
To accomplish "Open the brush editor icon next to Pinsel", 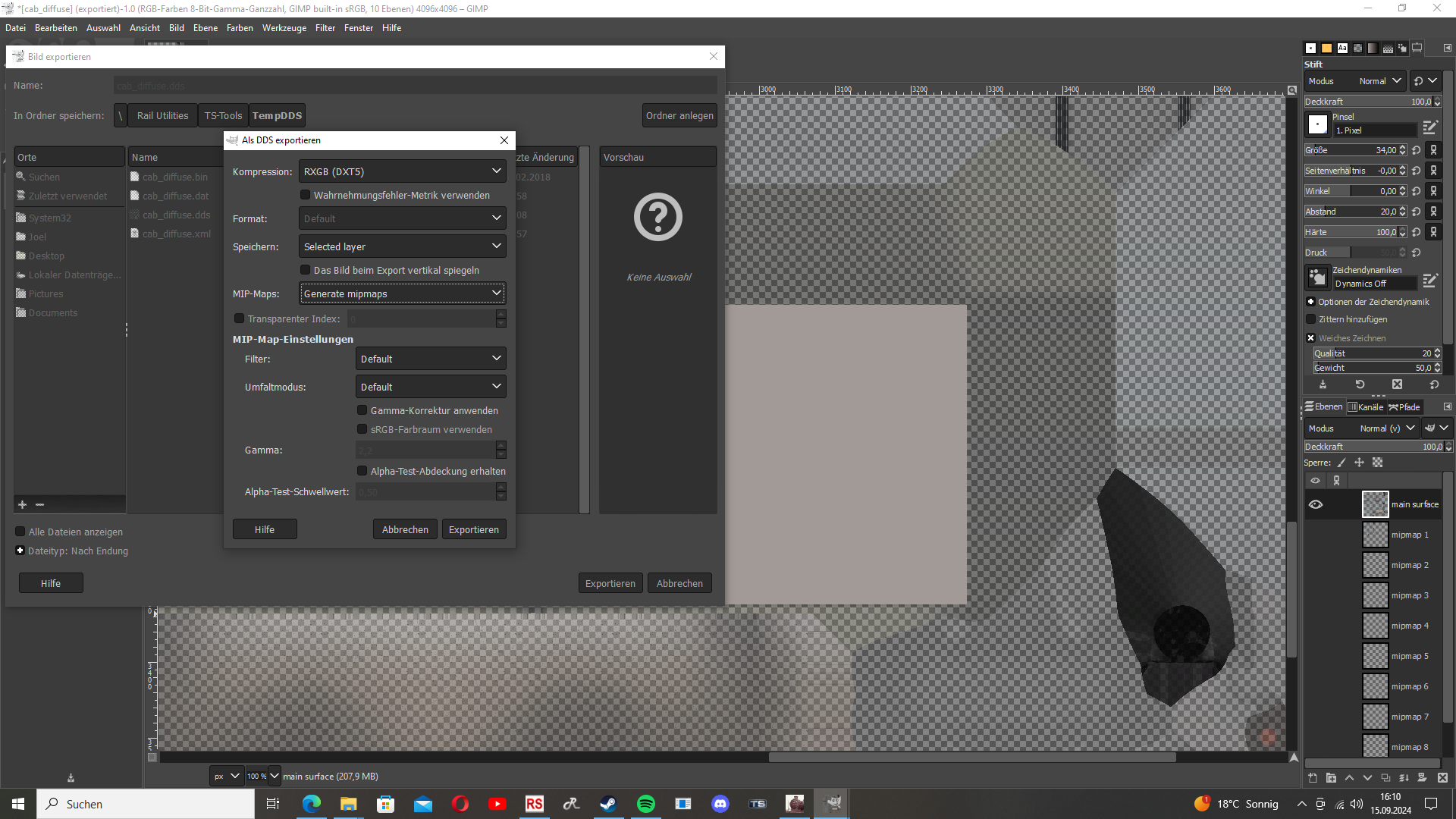I will 1429,127.
